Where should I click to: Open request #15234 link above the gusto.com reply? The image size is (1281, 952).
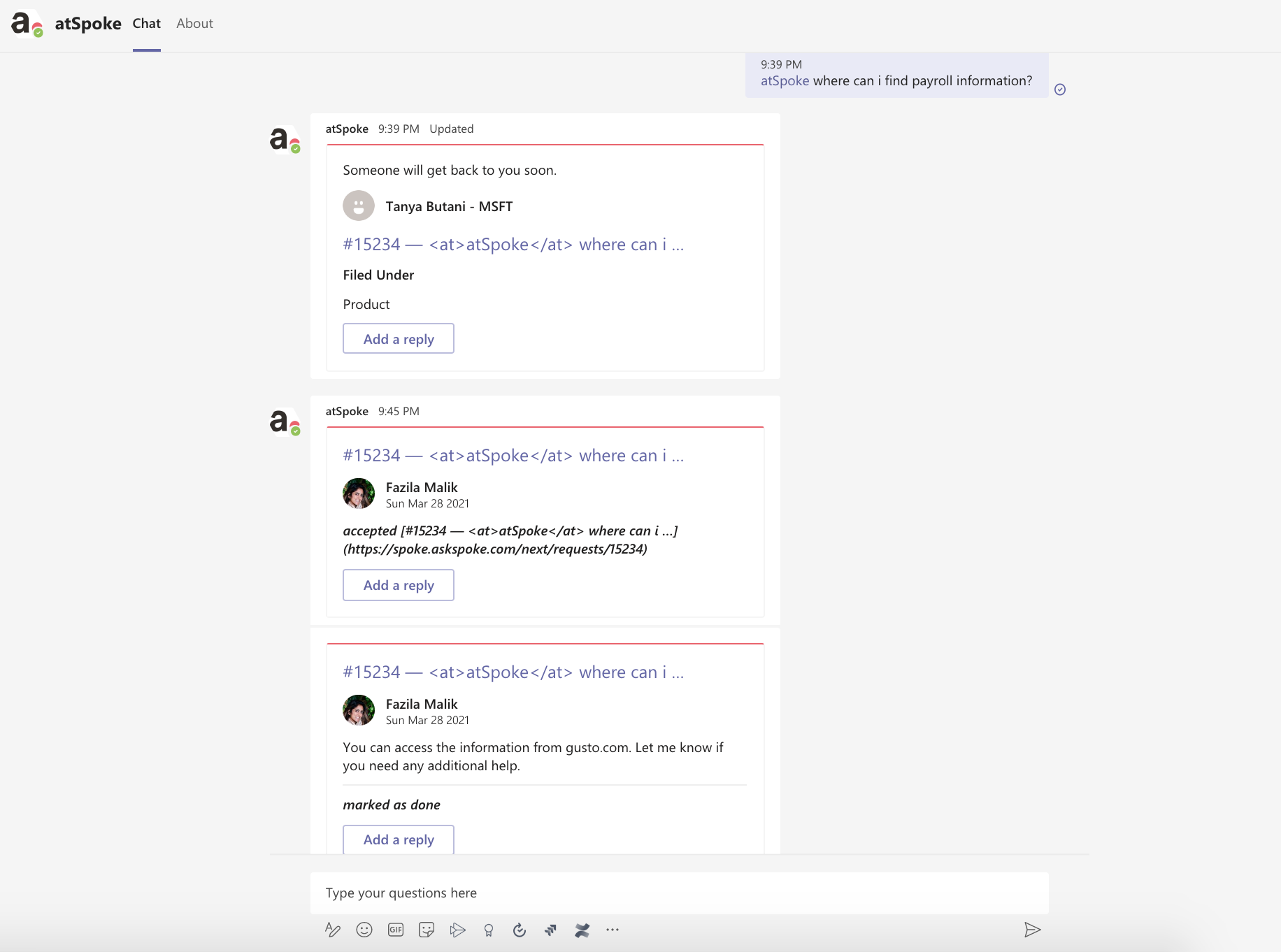[513, 672]
